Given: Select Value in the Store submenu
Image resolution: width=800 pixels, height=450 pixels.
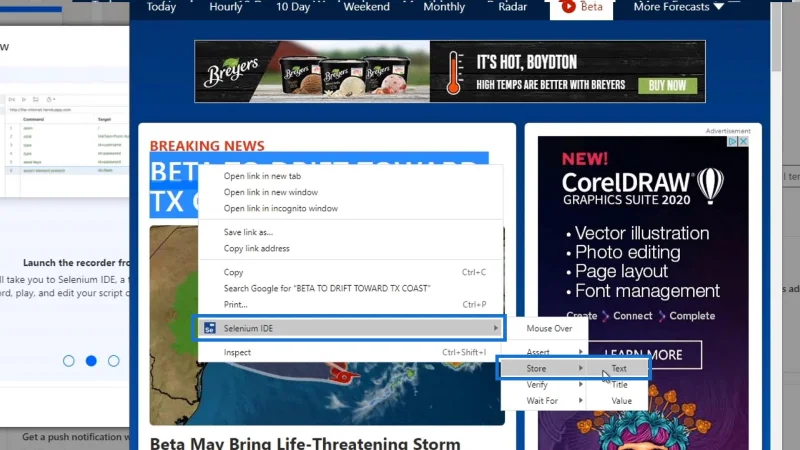Looking at the screenshot, I should click(621, 401).
